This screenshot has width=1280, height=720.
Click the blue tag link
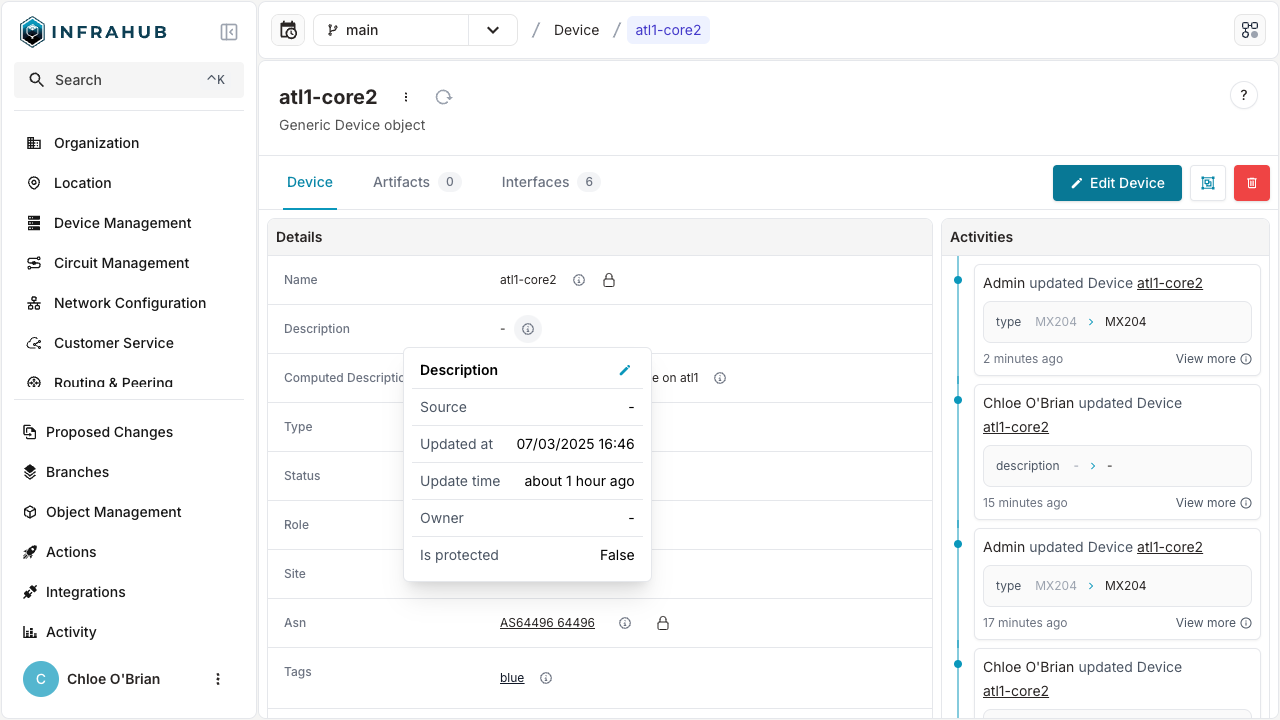(x=512, y=678)
